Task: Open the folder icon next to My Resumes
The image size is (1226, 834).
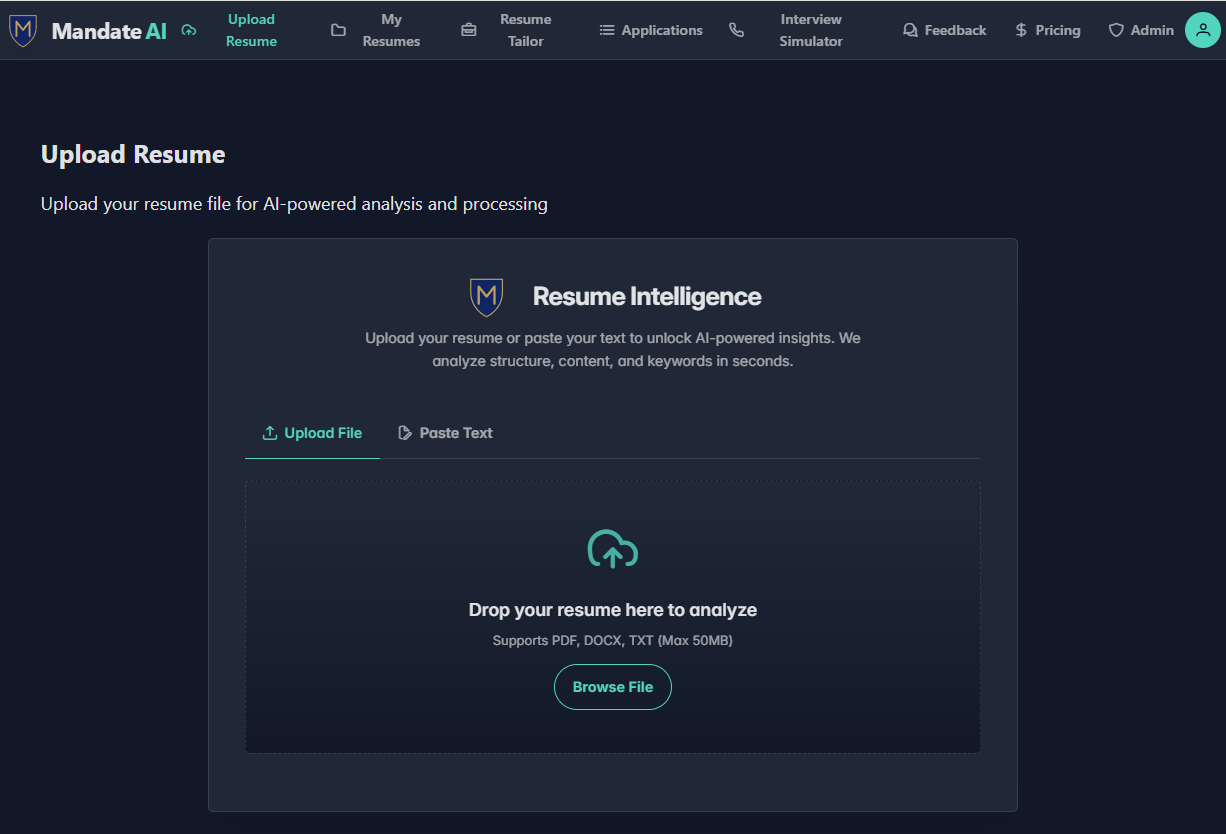Action: click(338, 30)
